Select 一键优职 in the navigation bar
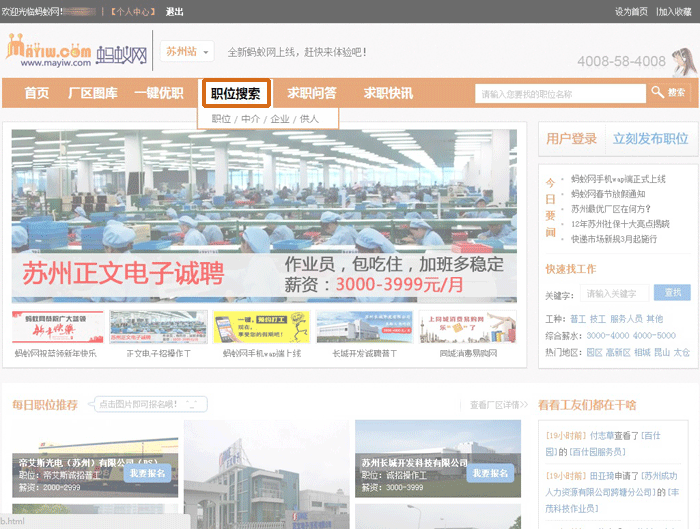700x529 pixels. pos(158,93)
